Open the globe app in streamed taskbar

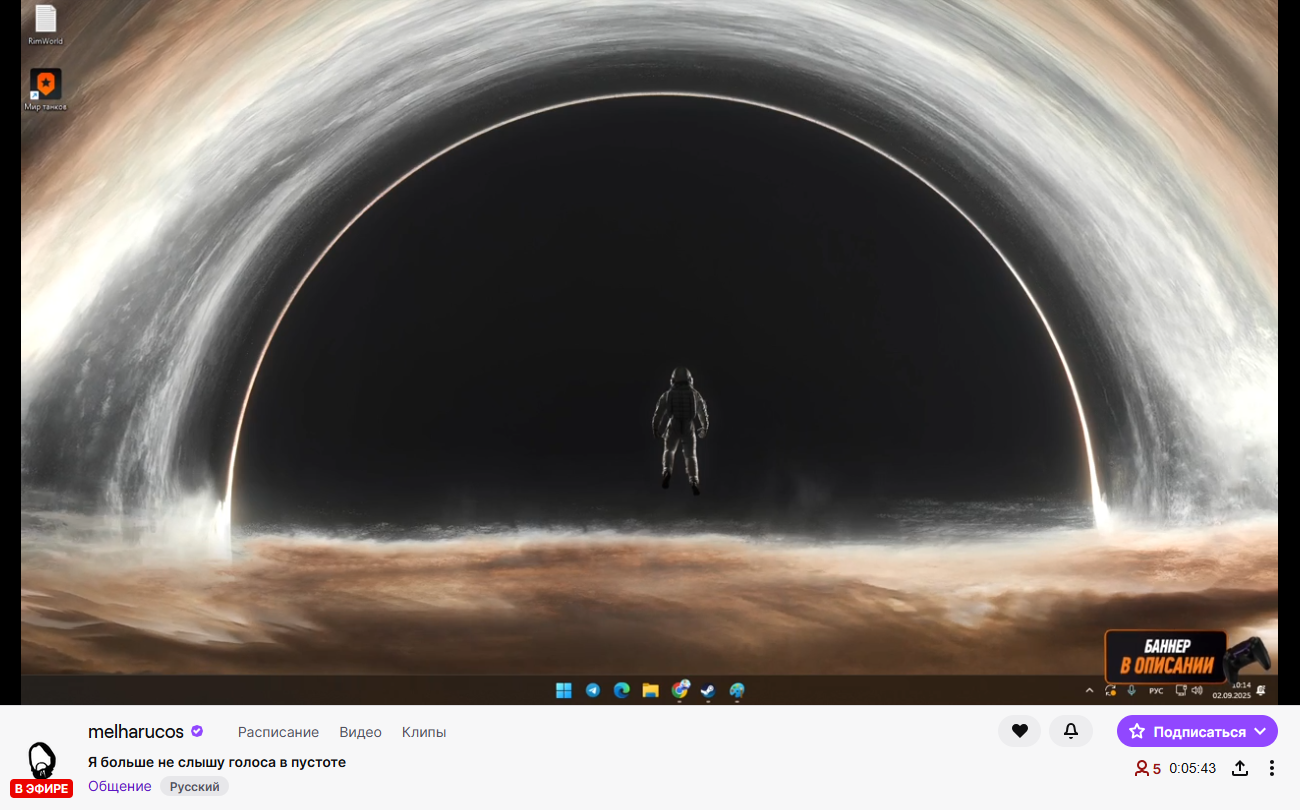[x=737, y=690]
